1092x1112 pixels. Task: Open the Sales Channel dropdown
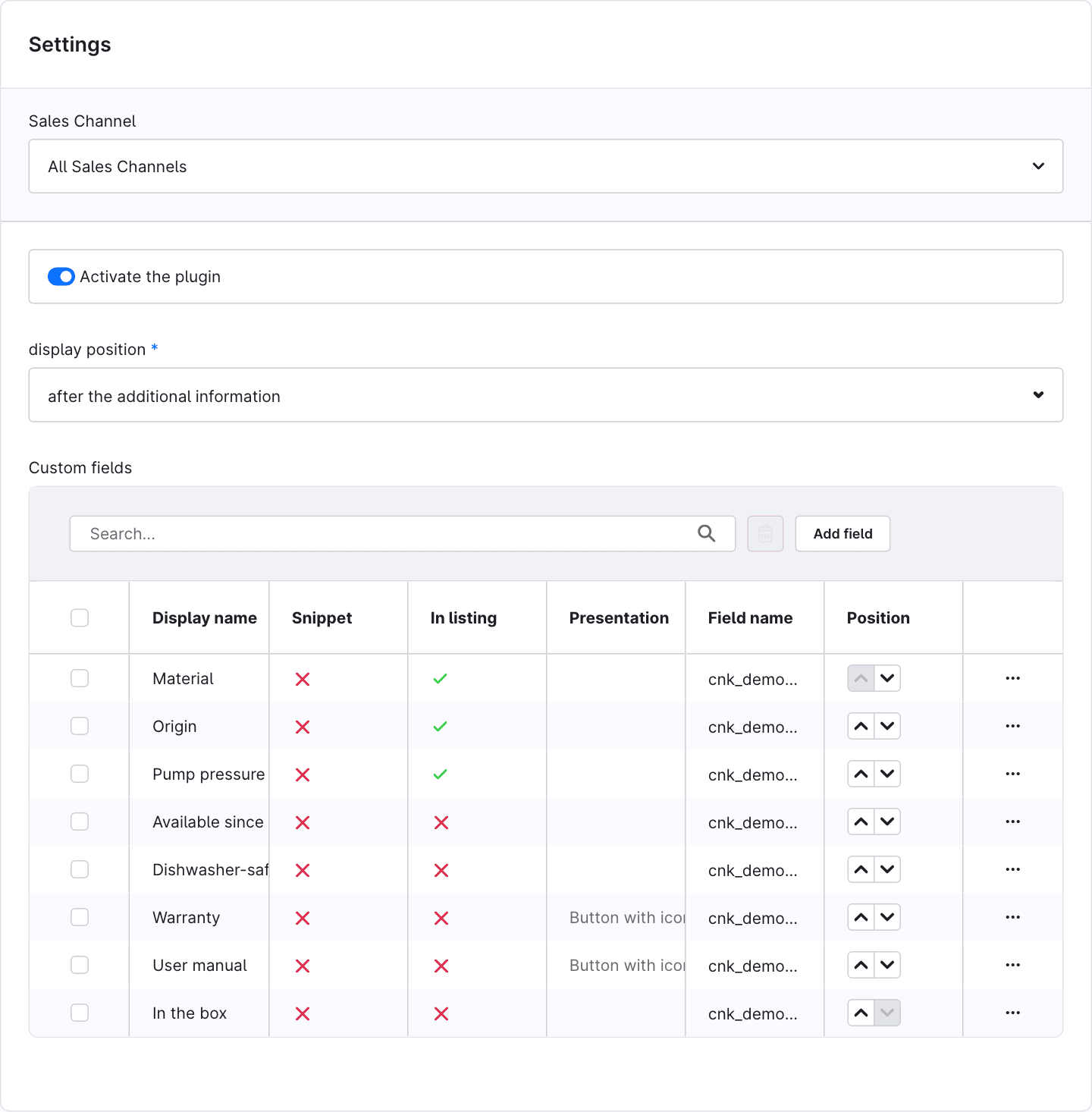546,166
